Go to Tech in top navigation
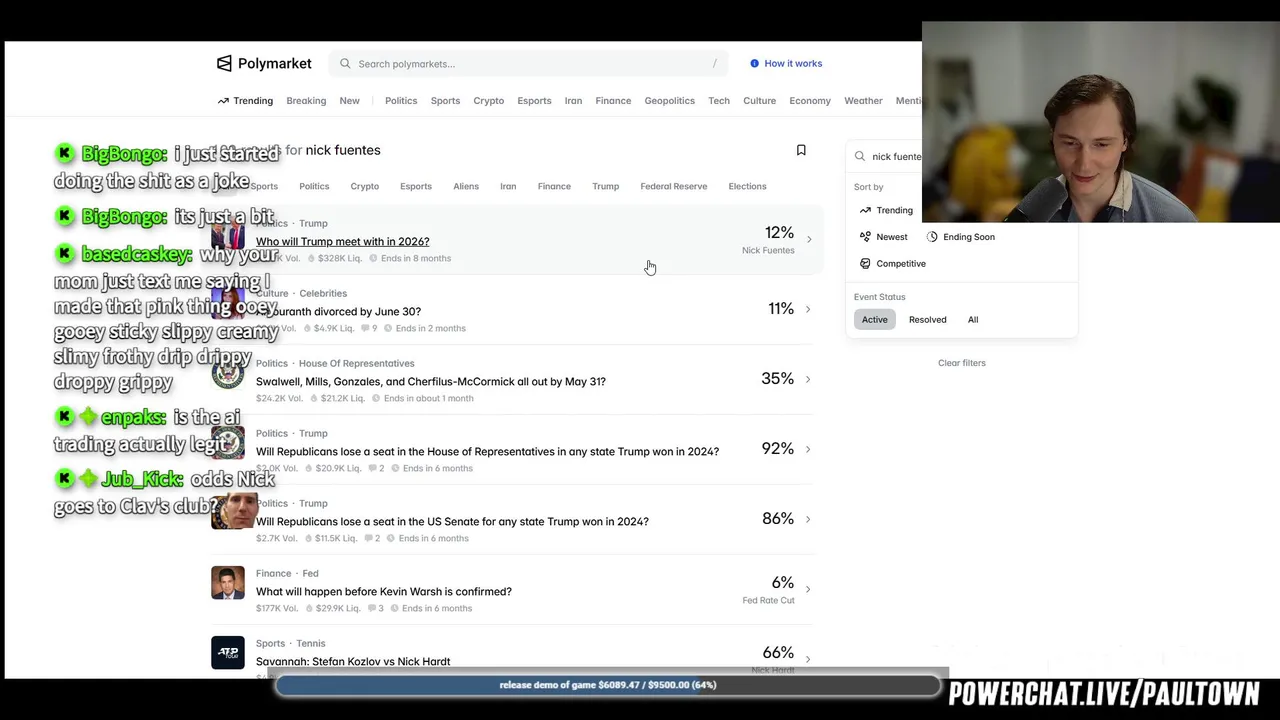 (x=719, y=101)
